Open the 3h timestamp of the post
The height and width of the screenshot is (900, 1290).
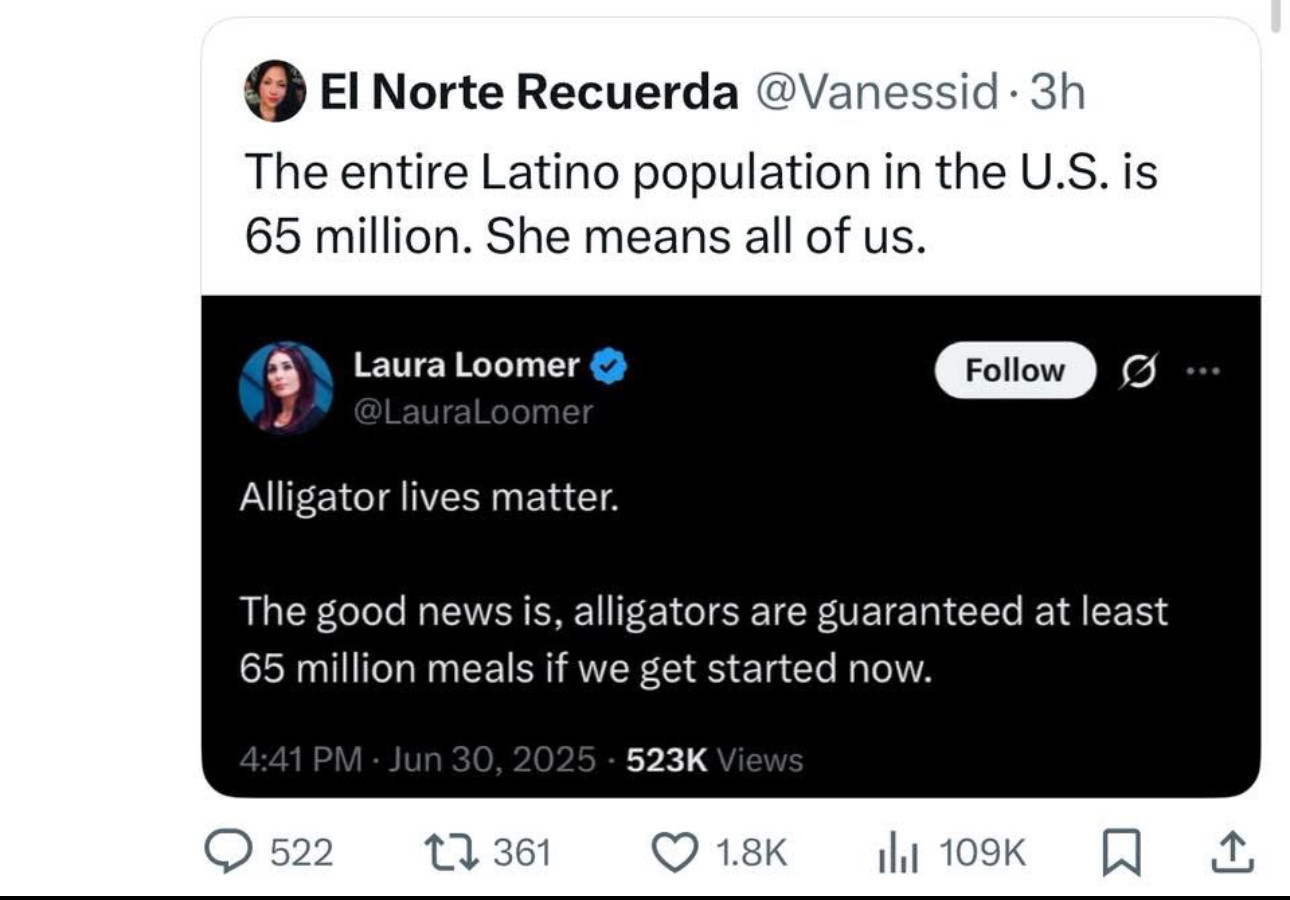pos(1057,93)
